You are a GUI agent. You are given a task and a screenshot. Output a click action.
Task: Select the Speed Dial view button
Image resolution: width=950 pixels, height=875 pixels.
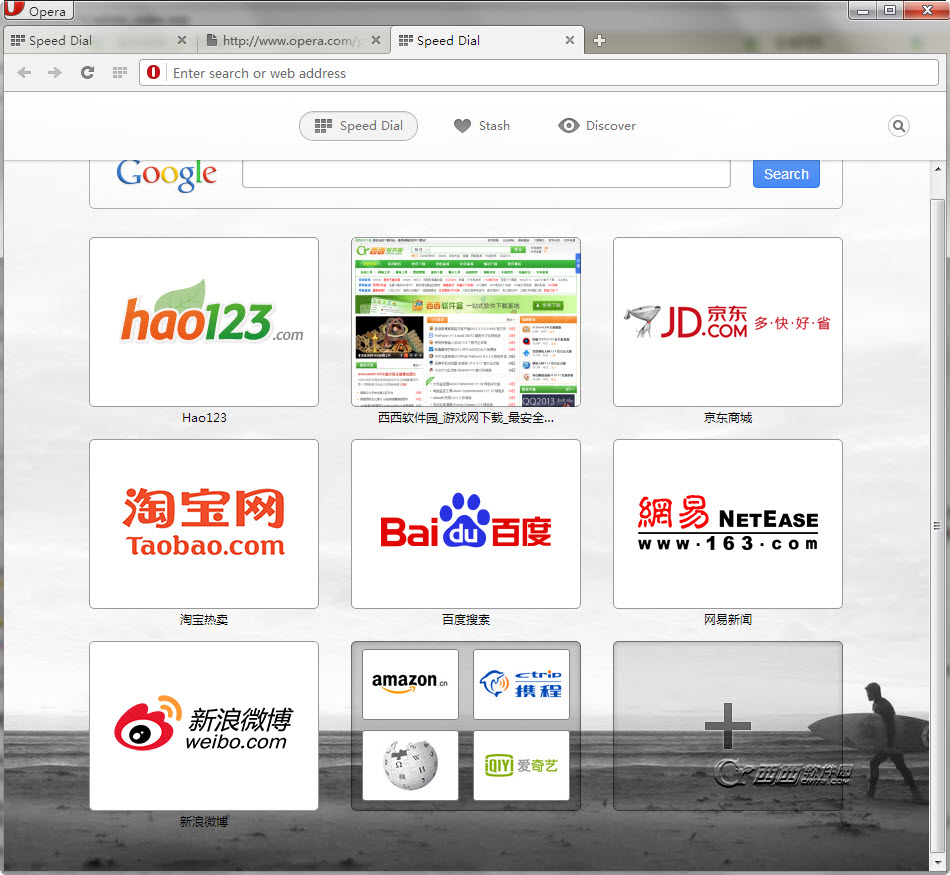[x=359, y=126]
